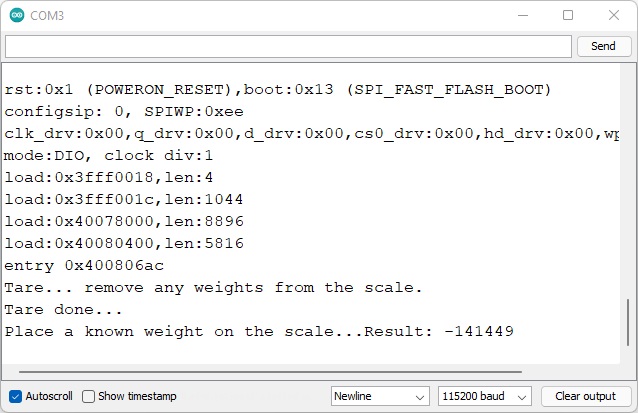Click the Clear output button
Viewport: 638px width, 413px height.
click(585, 396)
